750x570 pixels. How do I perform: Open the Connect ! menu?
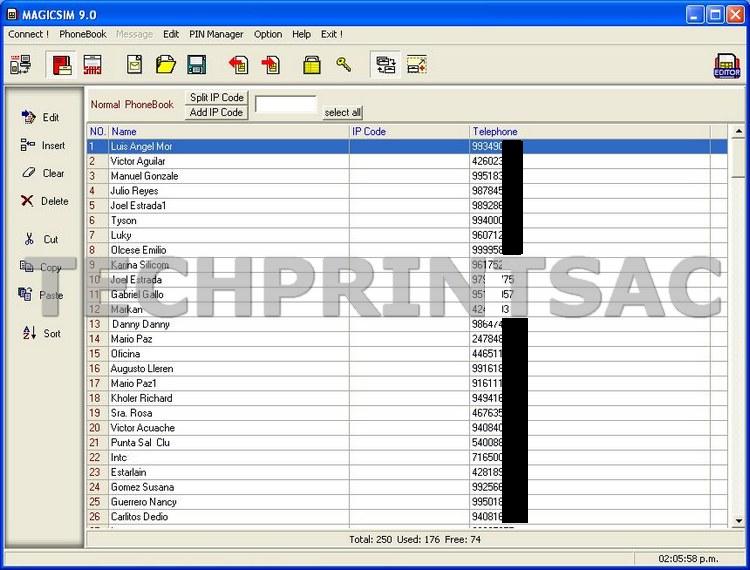coord(28,34)
